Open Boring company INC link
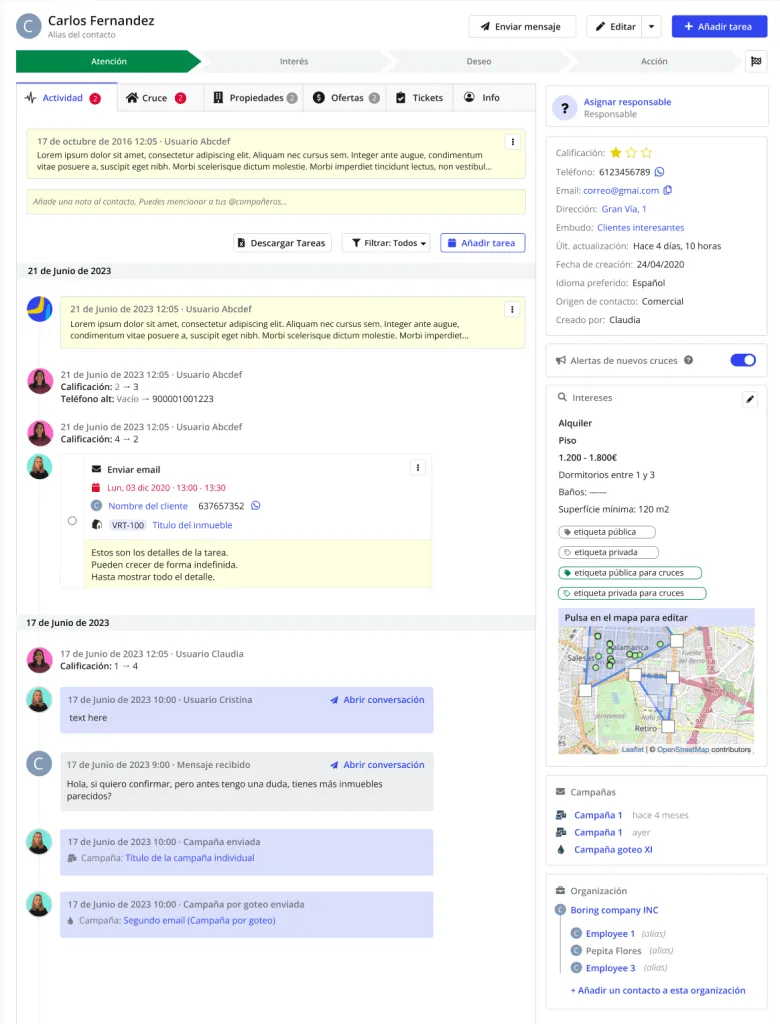The image size is (780, 1024). tap(614, 910)
